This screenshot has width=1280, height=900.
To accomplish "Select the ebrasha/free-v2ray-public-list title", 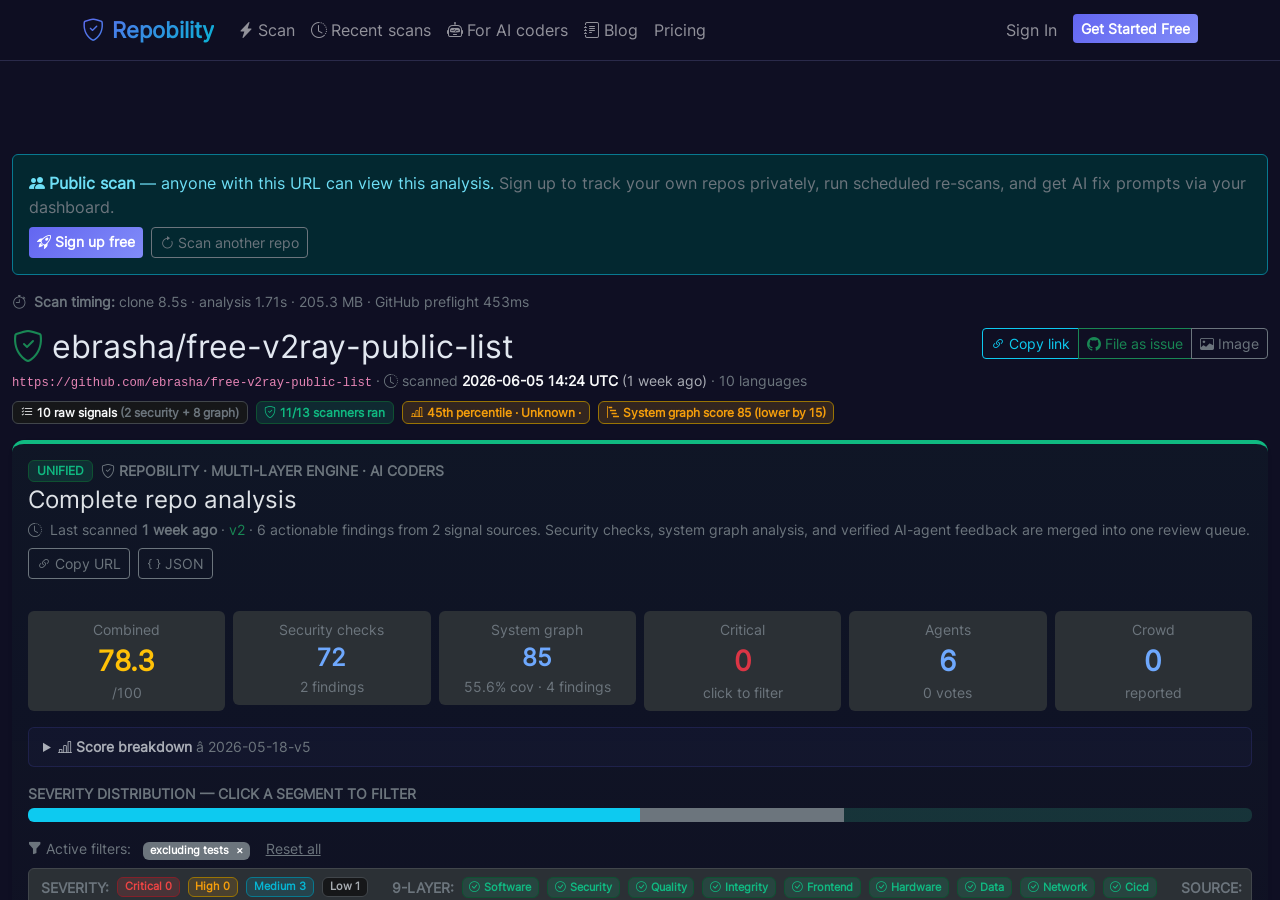I will pyautogui.click(x=282, y=346).
